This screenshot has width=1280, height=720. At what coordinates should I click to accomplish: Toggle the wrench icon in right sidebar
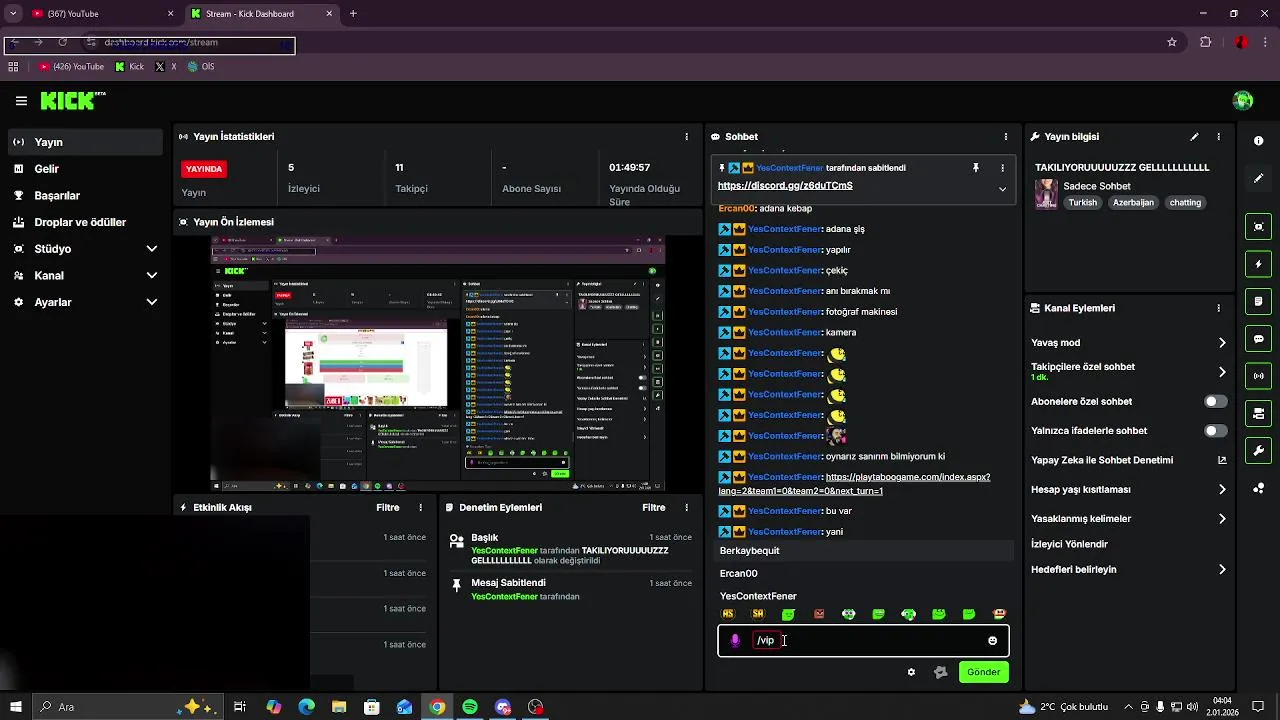(1259, 451)
